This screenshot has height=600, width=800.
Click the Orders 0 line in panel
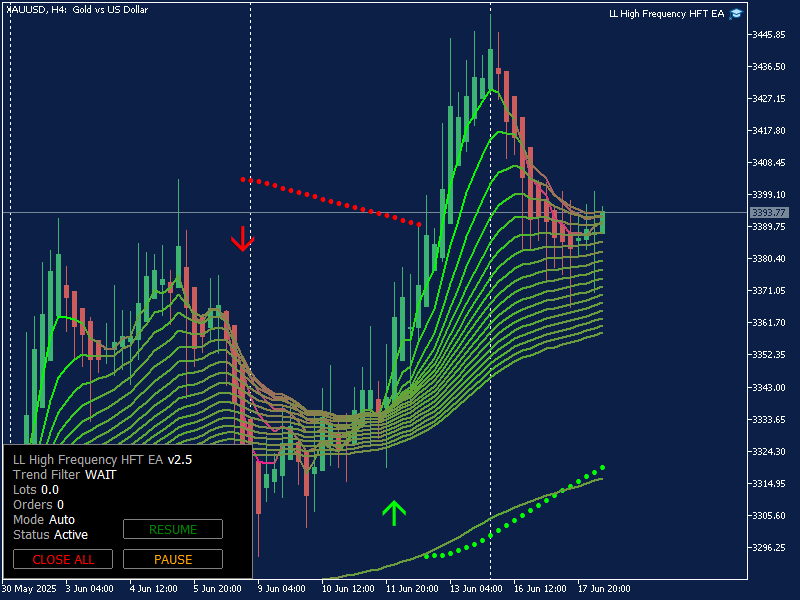click(38, 505)
